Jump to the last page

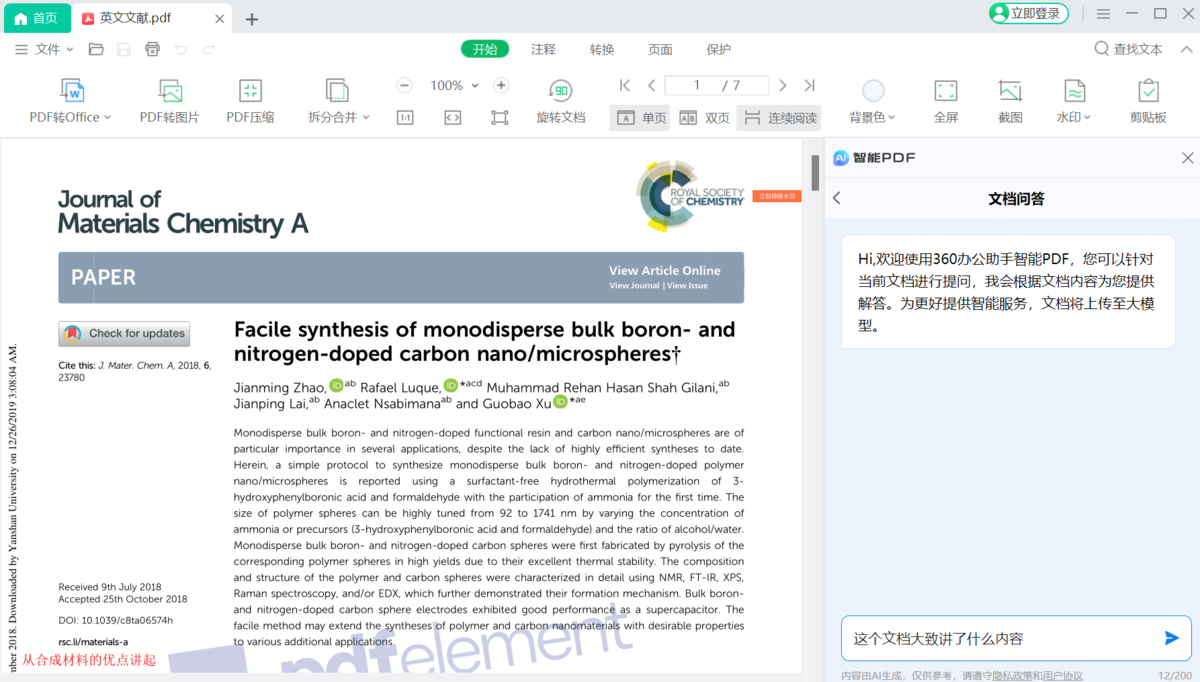pos(809,86)
